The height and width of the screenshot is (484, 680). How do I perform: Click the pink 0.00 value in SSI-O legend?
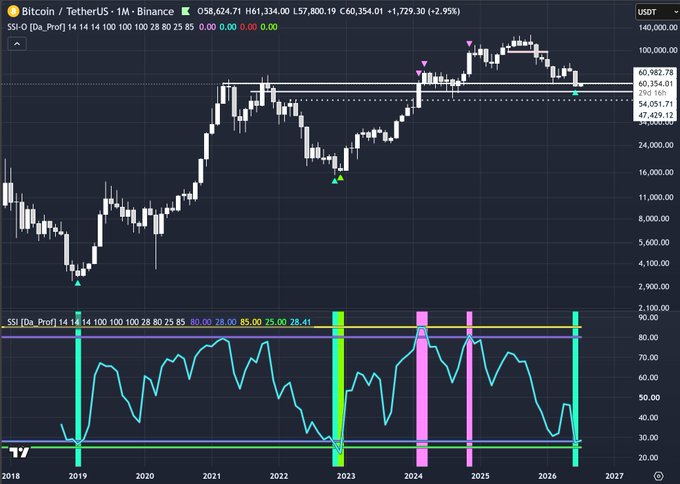pyautogui.click(x=207, y=27)
